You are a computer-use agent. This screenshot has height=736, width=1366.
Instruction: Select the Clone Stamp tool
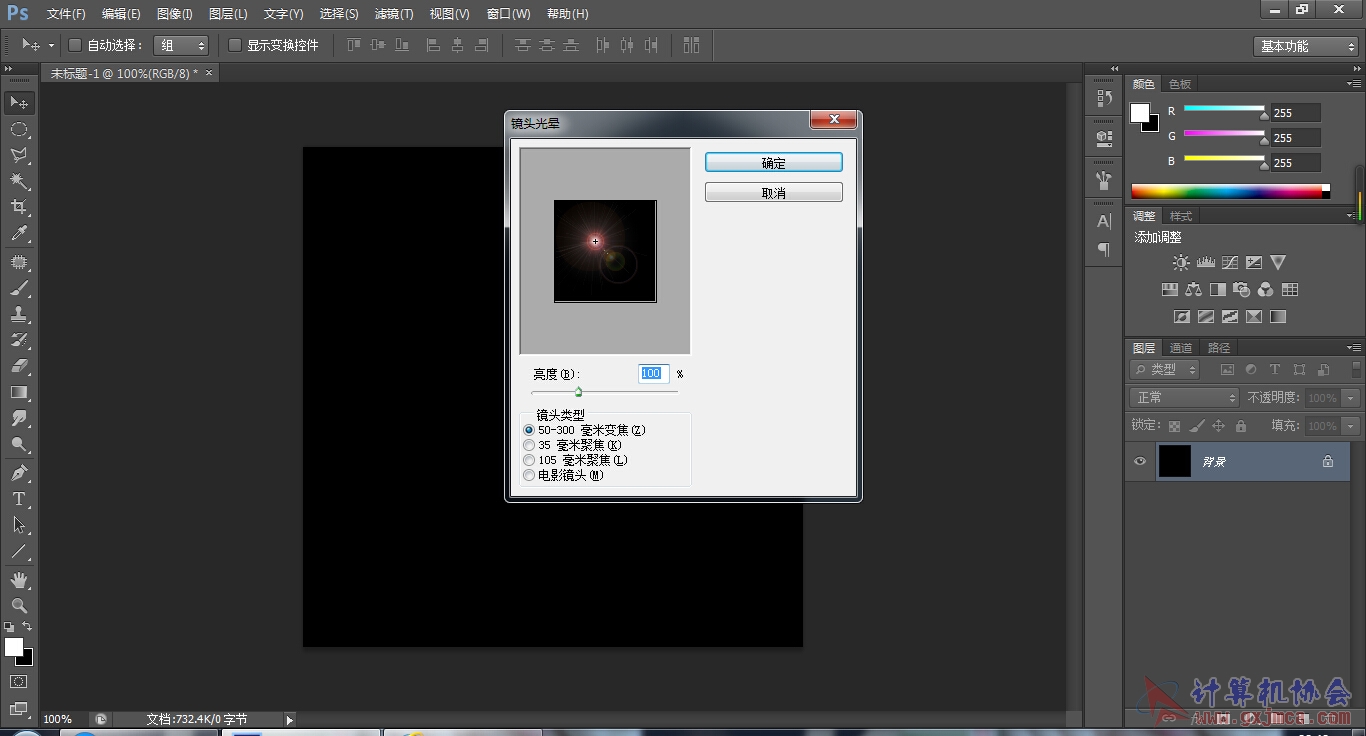pos(19,314)
